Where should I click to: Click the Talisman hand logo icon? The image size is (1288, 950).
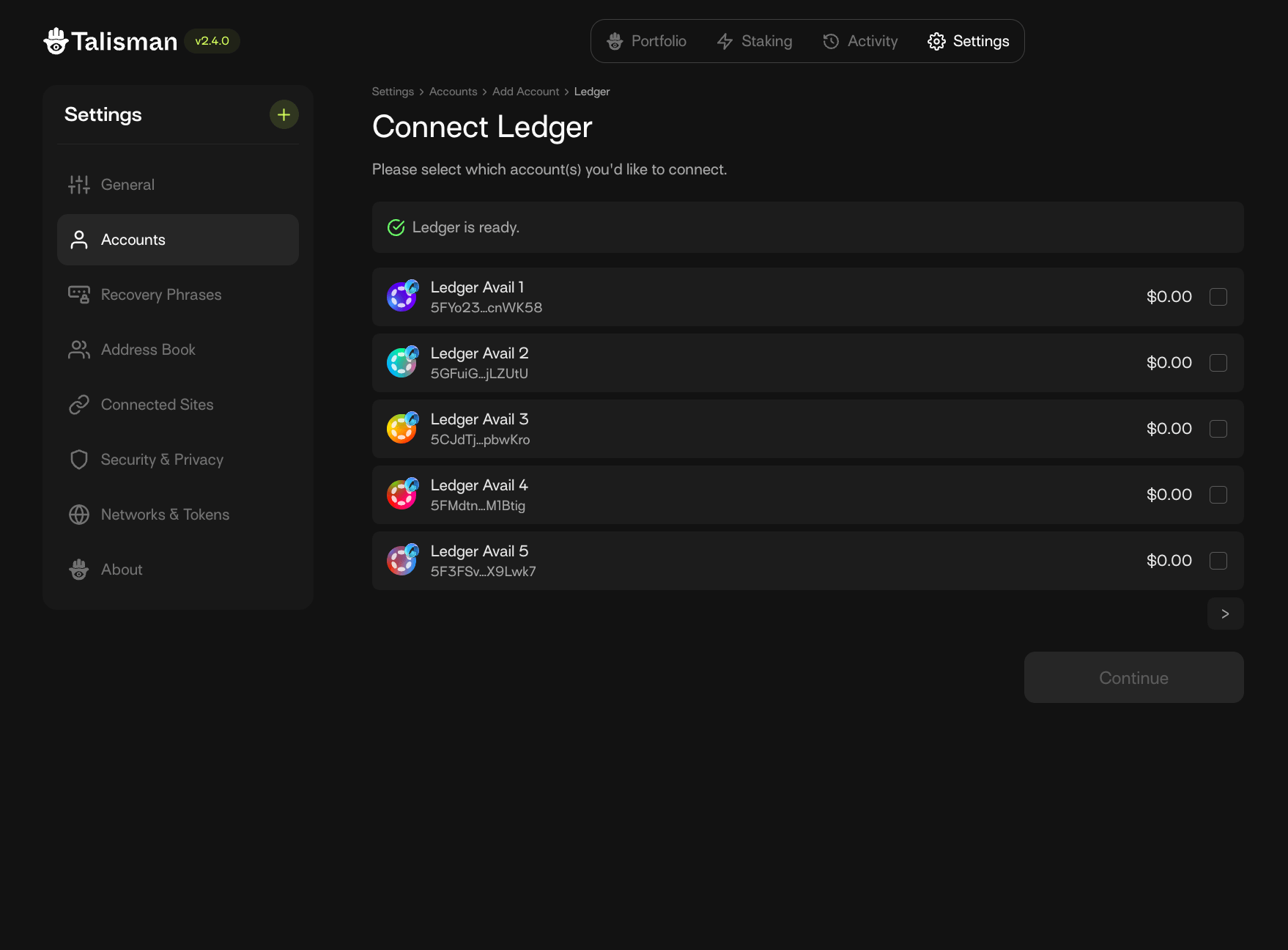(x=56, y=41)
